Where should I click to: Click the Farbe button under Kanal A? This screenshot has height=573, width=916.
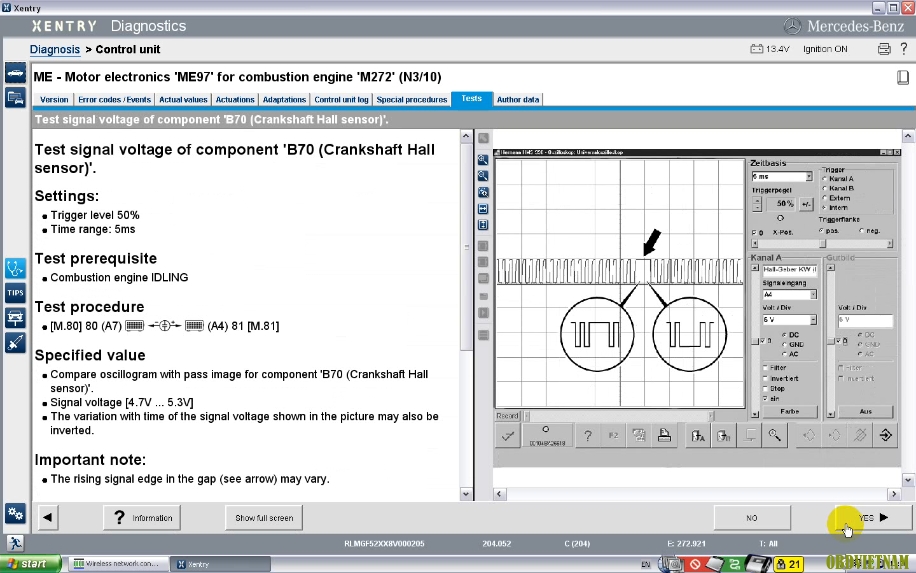point(789,411)
